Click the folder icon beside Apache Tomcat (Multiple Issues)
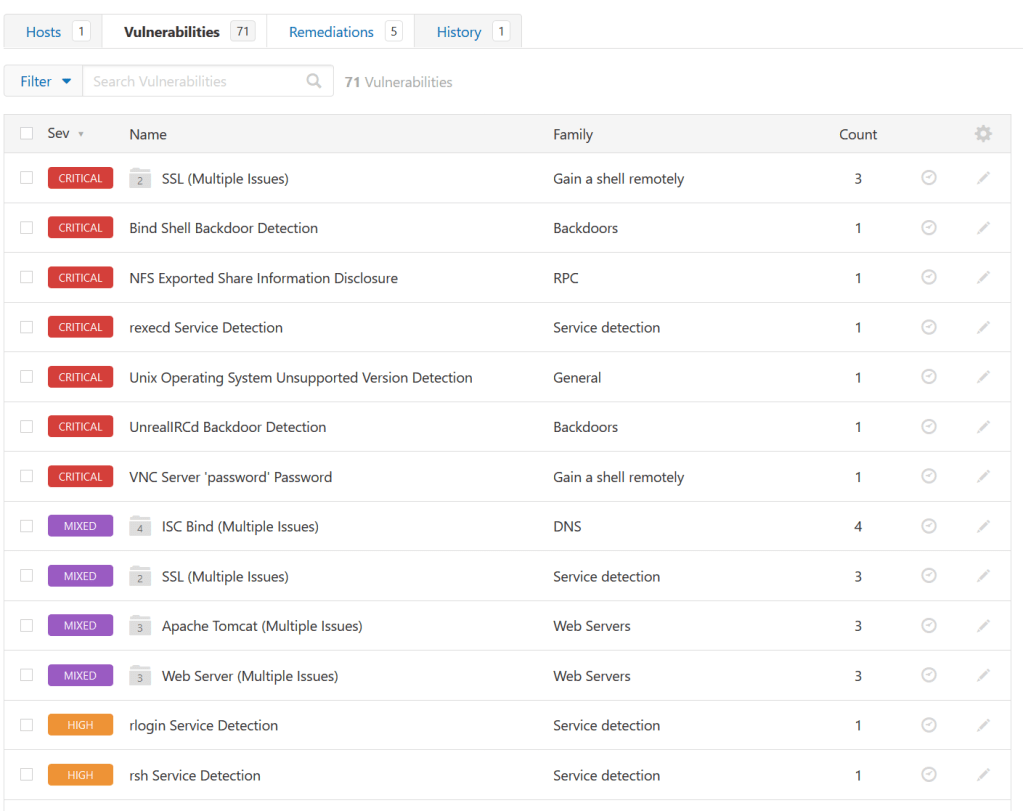The height and width of the screenshot is (811, 1023). 140,626
